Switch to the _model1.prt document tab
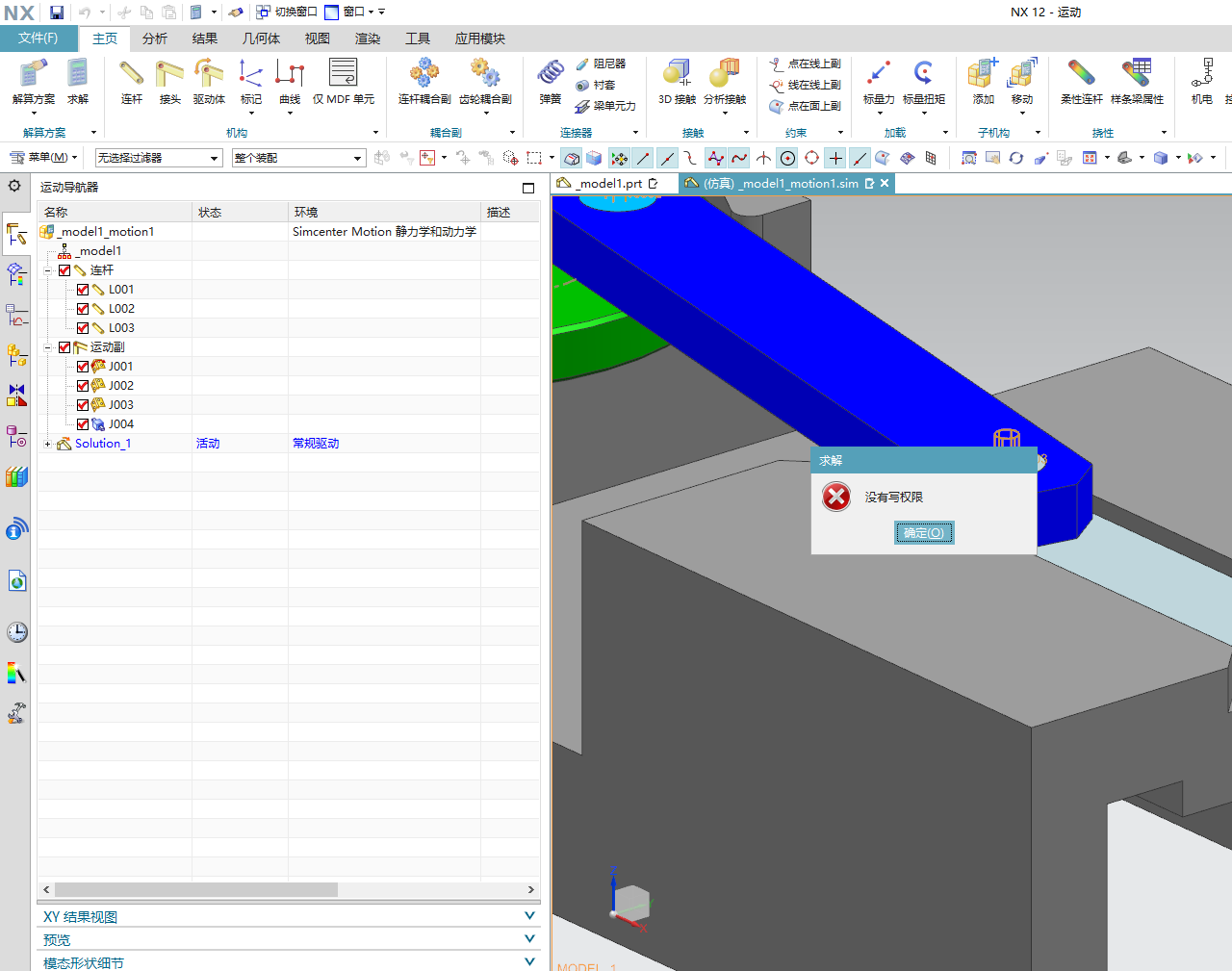The image size is (1232, 971). coord(608,183)
